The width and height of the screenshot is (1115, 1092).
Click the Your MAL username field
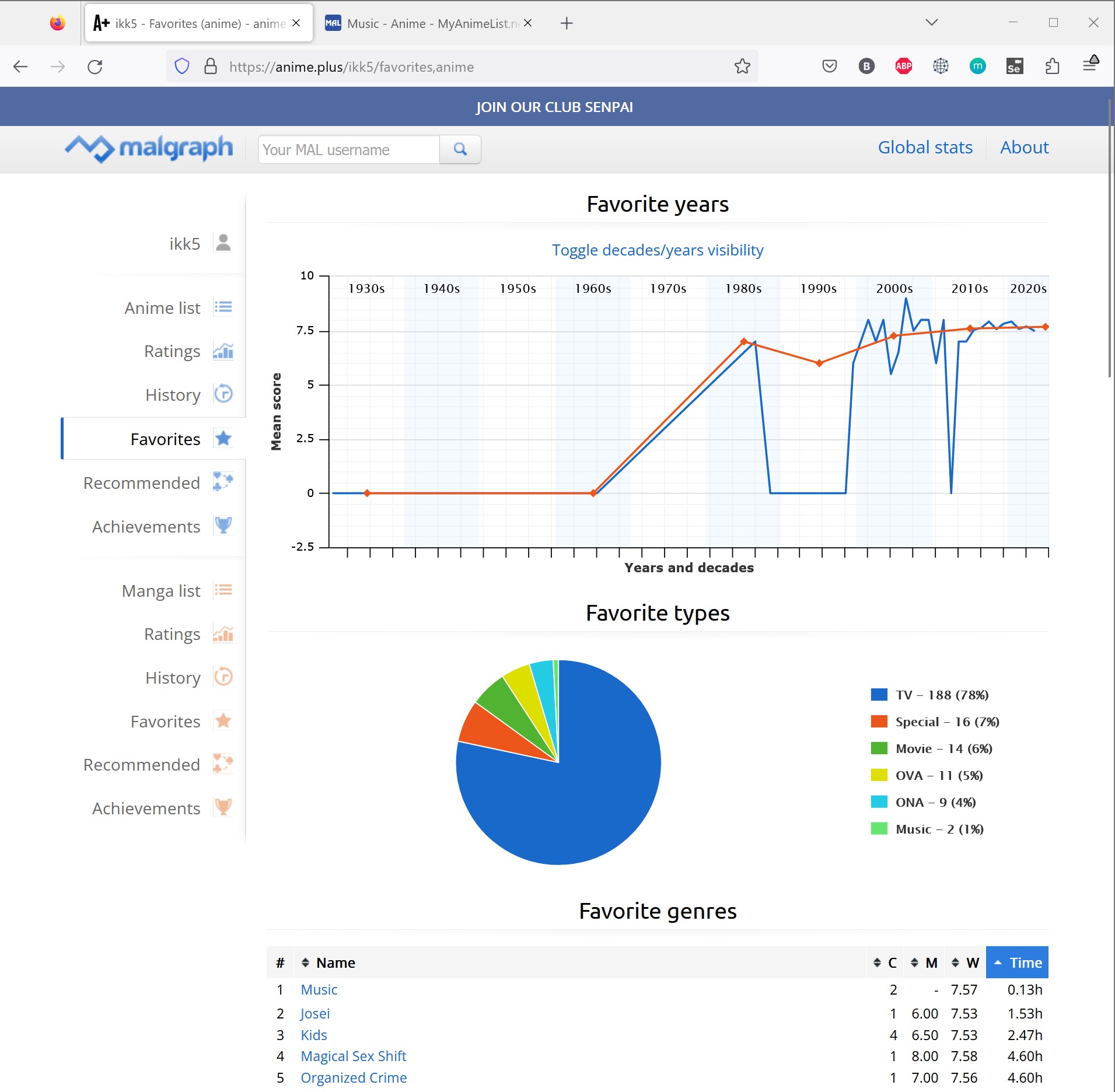348,150
